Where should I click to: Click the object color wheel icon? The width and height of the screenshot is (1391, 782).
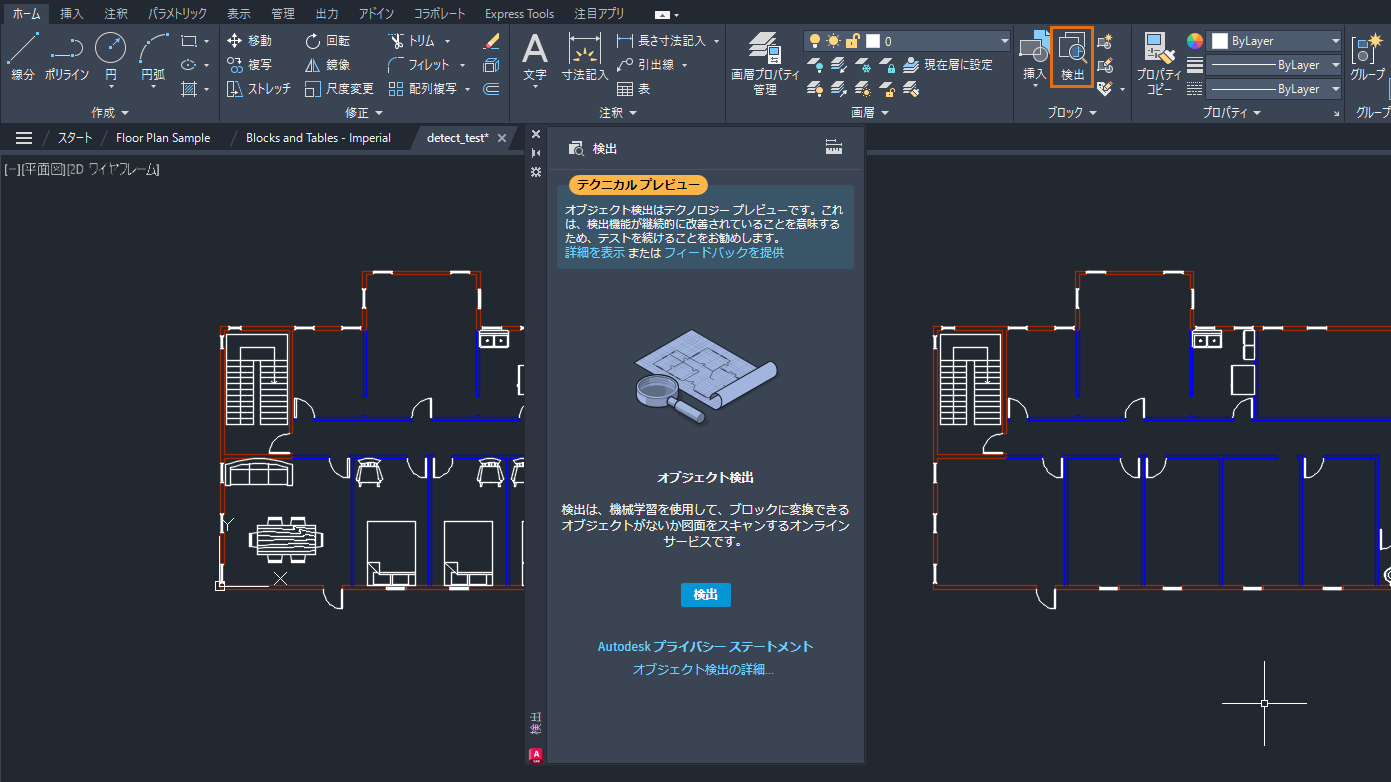coord(1195,41)
